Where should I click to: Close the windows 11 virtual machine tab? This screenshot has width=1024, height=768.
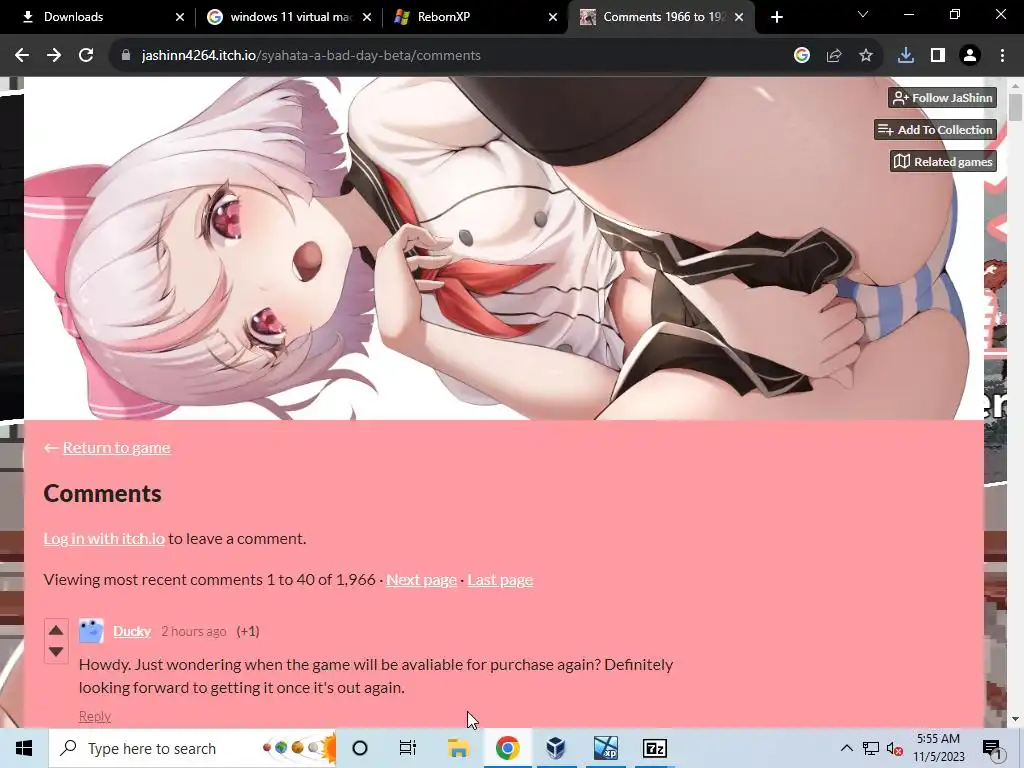pos(367,17)
